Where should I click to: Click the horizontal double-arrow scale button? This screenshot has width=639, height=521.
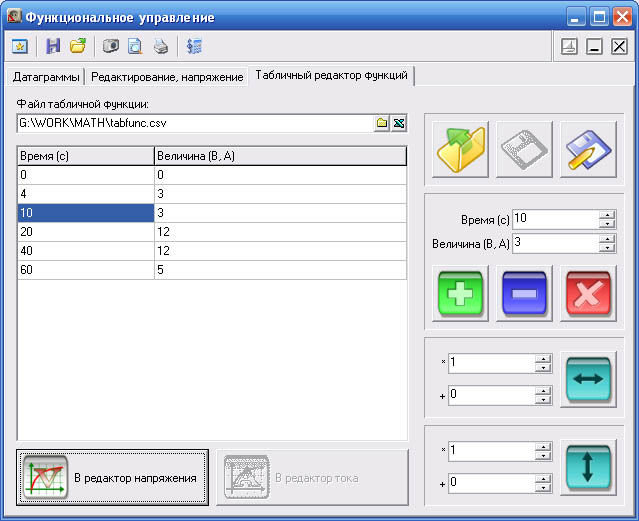pos(587,379)
